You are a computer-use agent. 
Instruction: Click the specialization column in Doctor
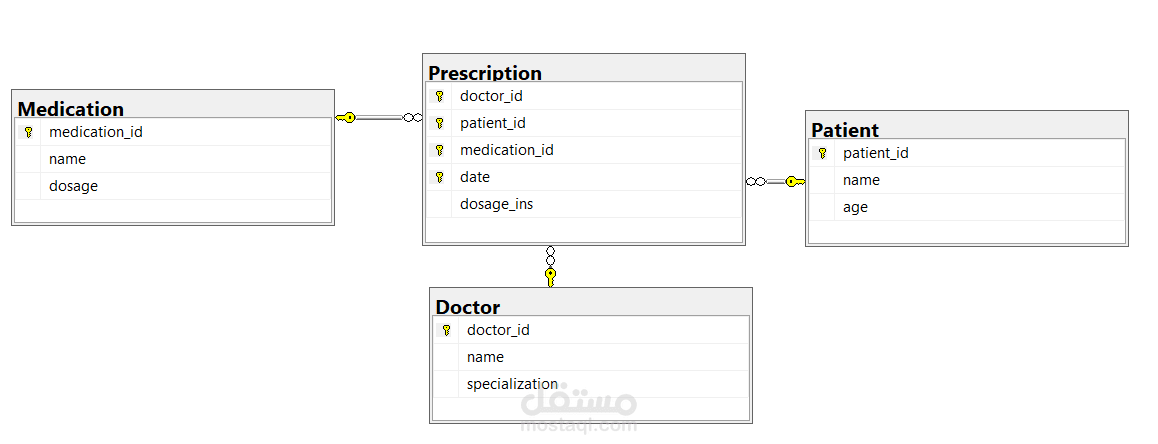coord(512,384)
